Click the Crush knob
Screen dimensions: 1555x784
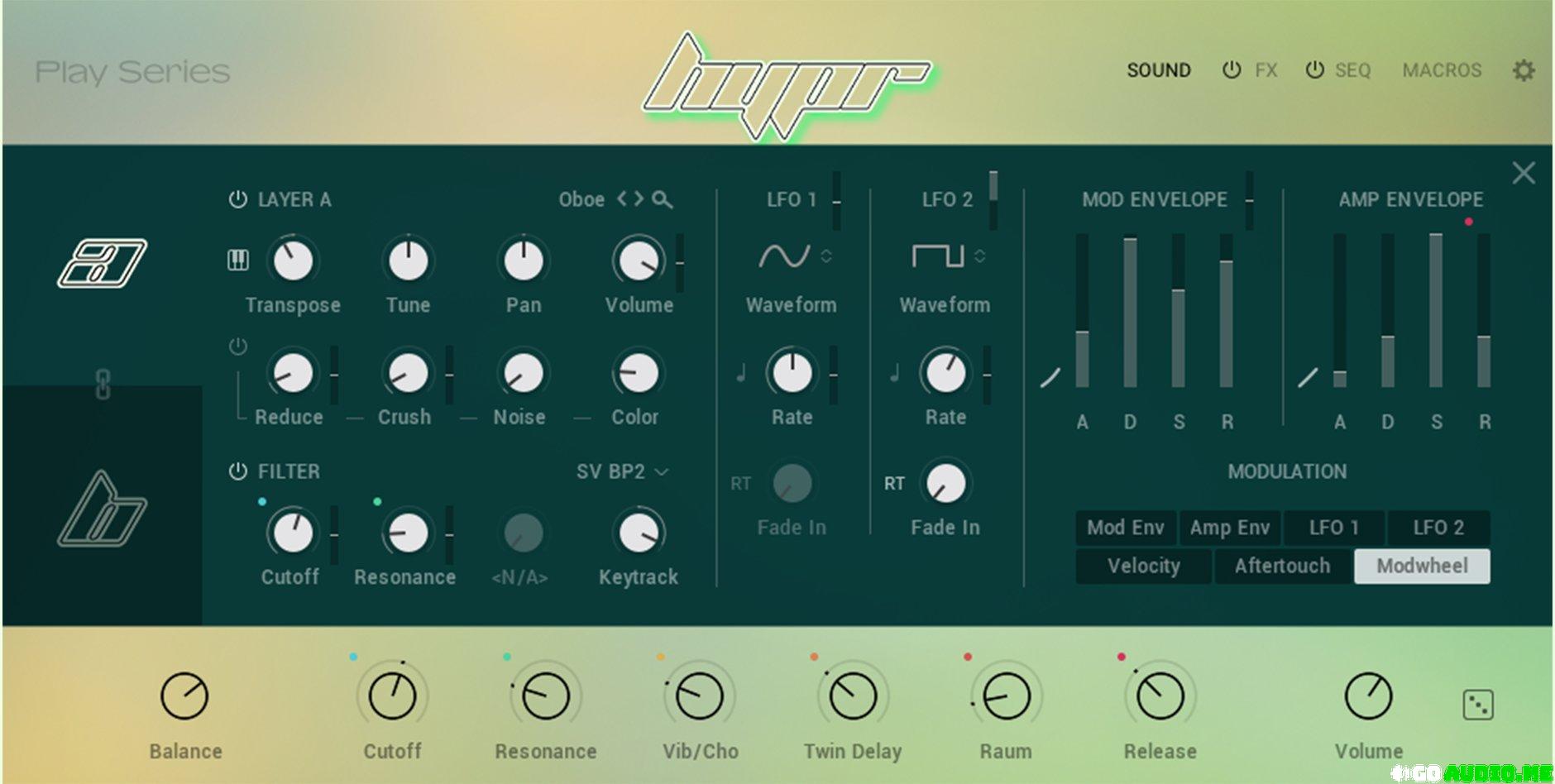click(408, 373)
